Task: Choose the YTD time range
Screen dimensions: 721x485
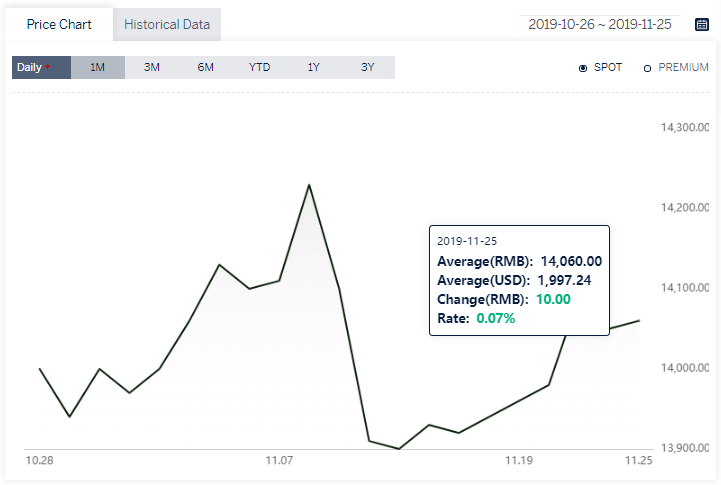Action: click(259, 68)
